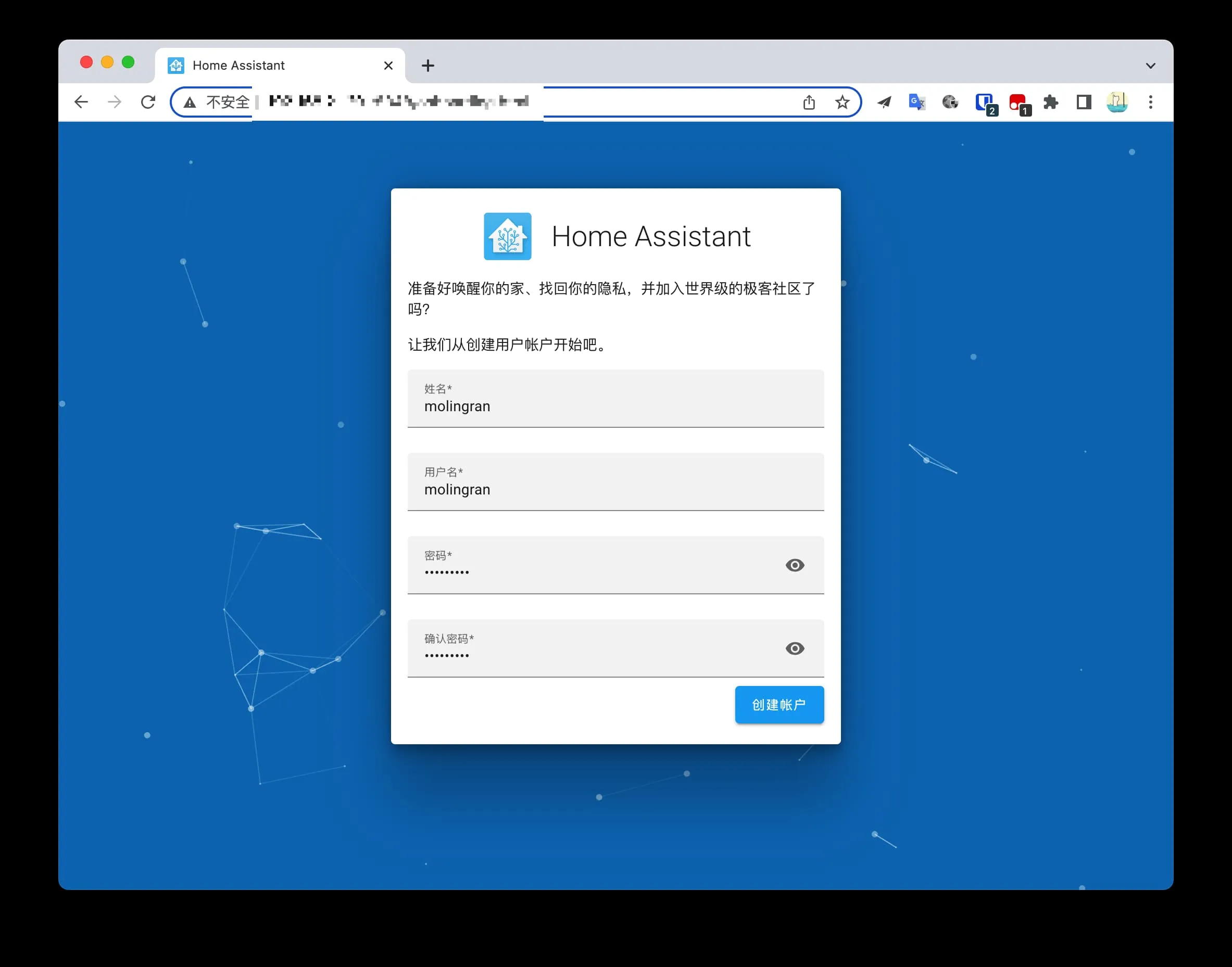Click into the 姓名 name field
This screenshot has height=967, width=1232.
[615, 399]
